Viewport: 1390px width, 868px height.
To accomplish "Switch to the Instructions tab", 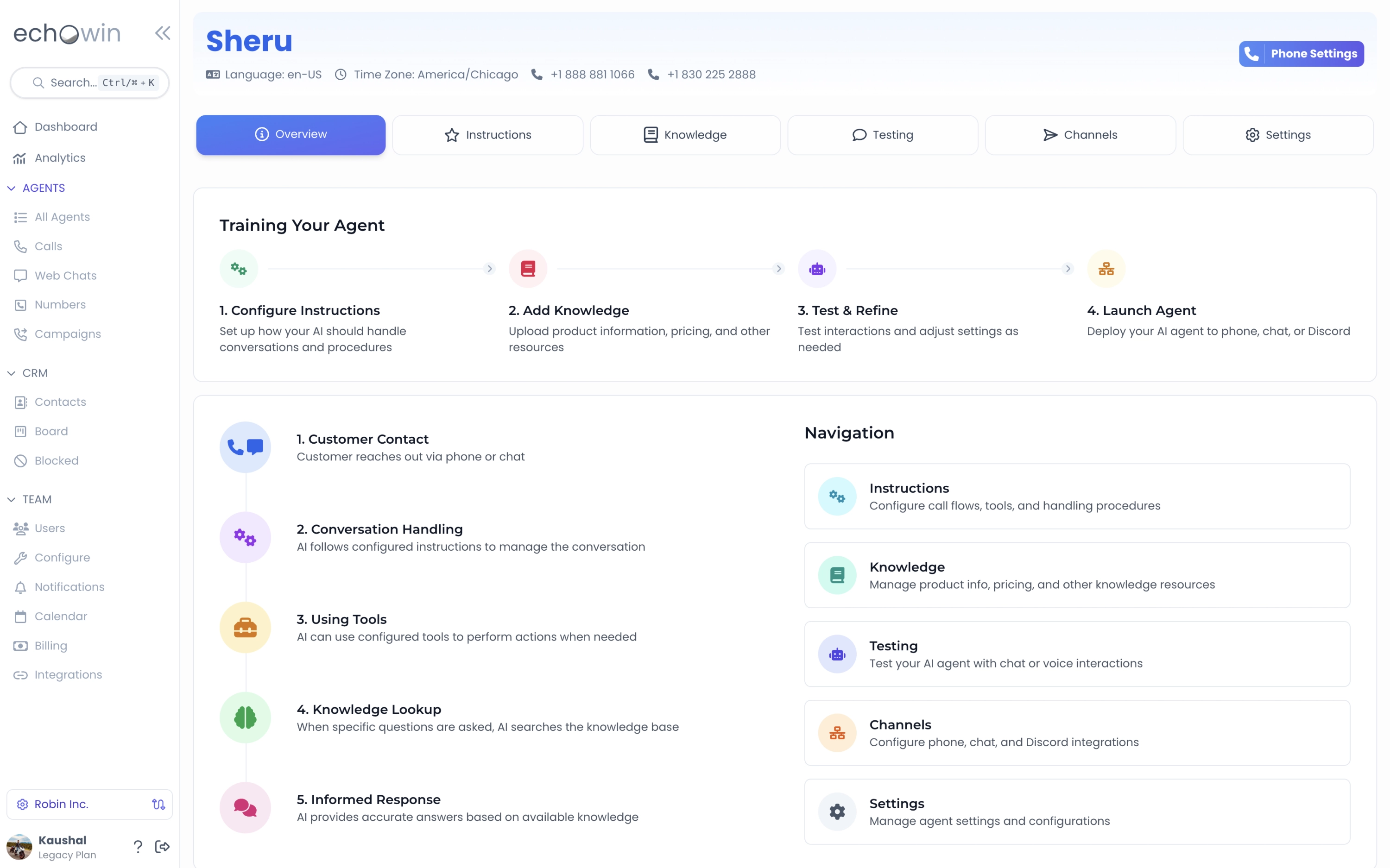I will (487, 135).
